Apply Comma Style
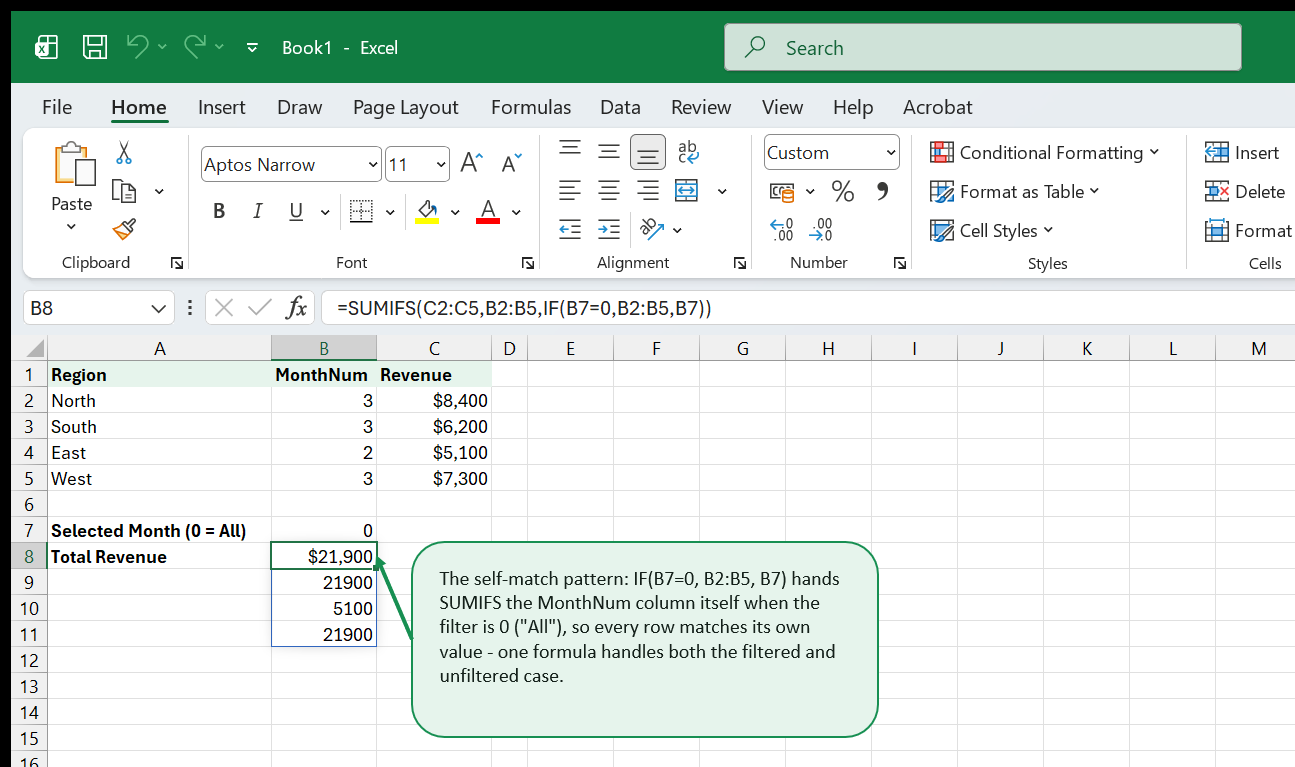The height and width of the screenshot is (767, 1295). [x=882, y=190]
